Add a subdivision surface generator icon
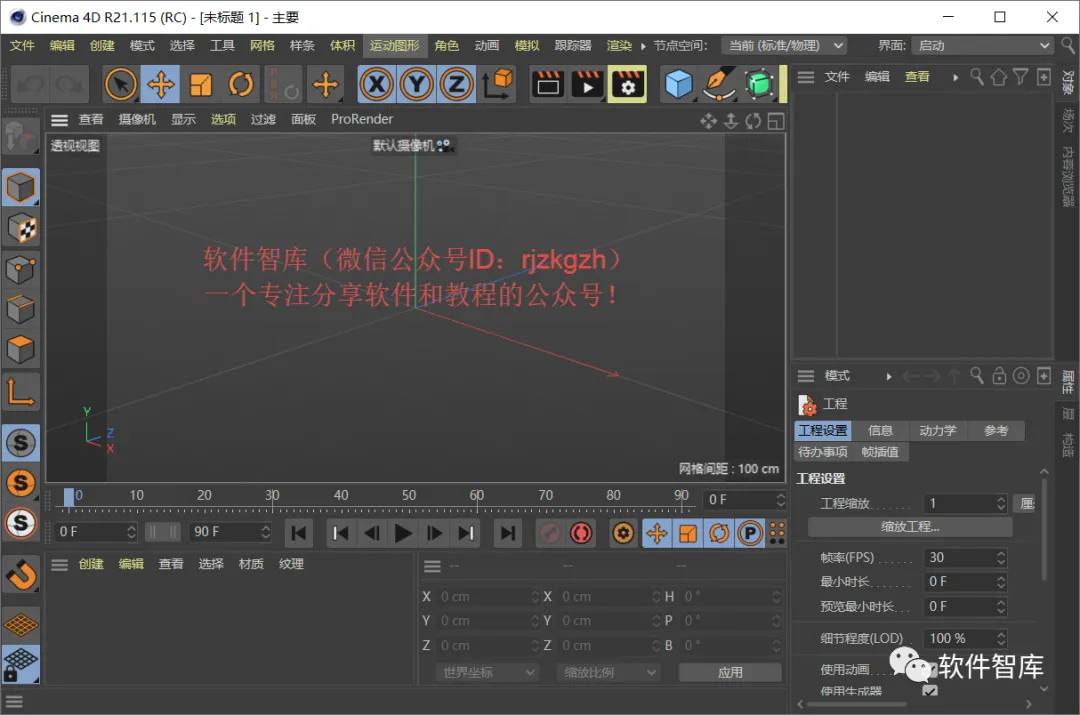The width and height of the screenshot is (1080, 715). (759, 85)
